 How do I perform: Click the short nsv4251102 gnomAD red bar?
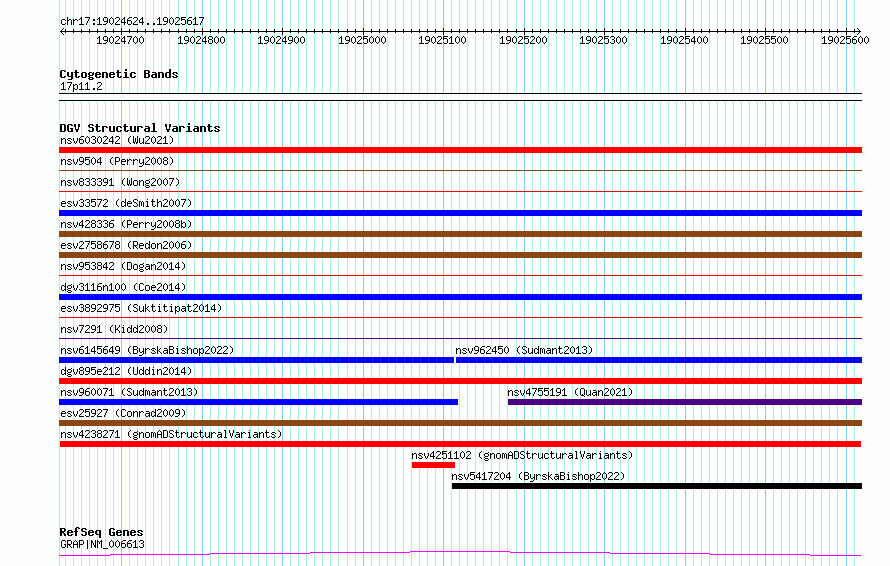click(x=433, y=465)
